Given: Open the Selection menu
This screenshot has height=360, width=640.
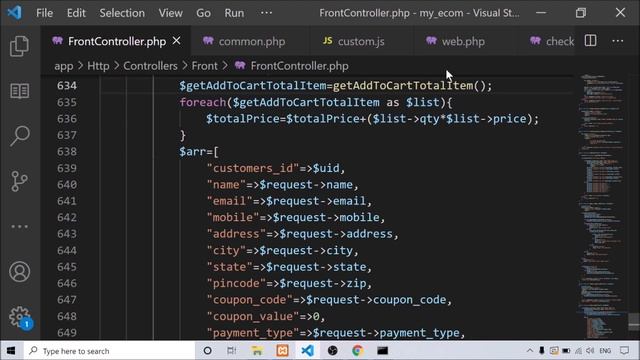Looking at the screenshot, I should (x=122, y=13).
